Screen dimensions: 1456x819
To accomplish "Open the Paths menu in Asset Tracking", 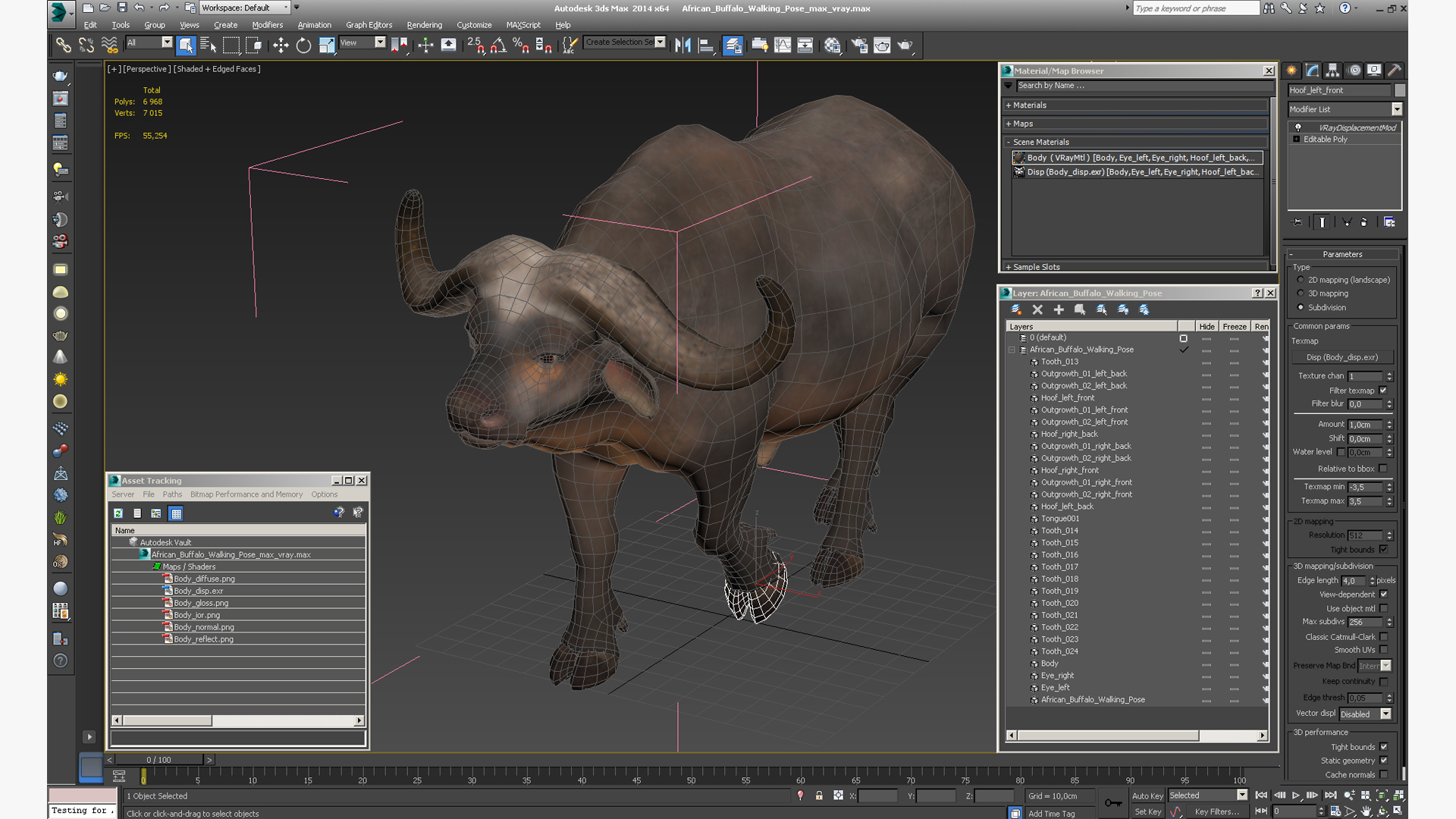I will tap(172, 494).
